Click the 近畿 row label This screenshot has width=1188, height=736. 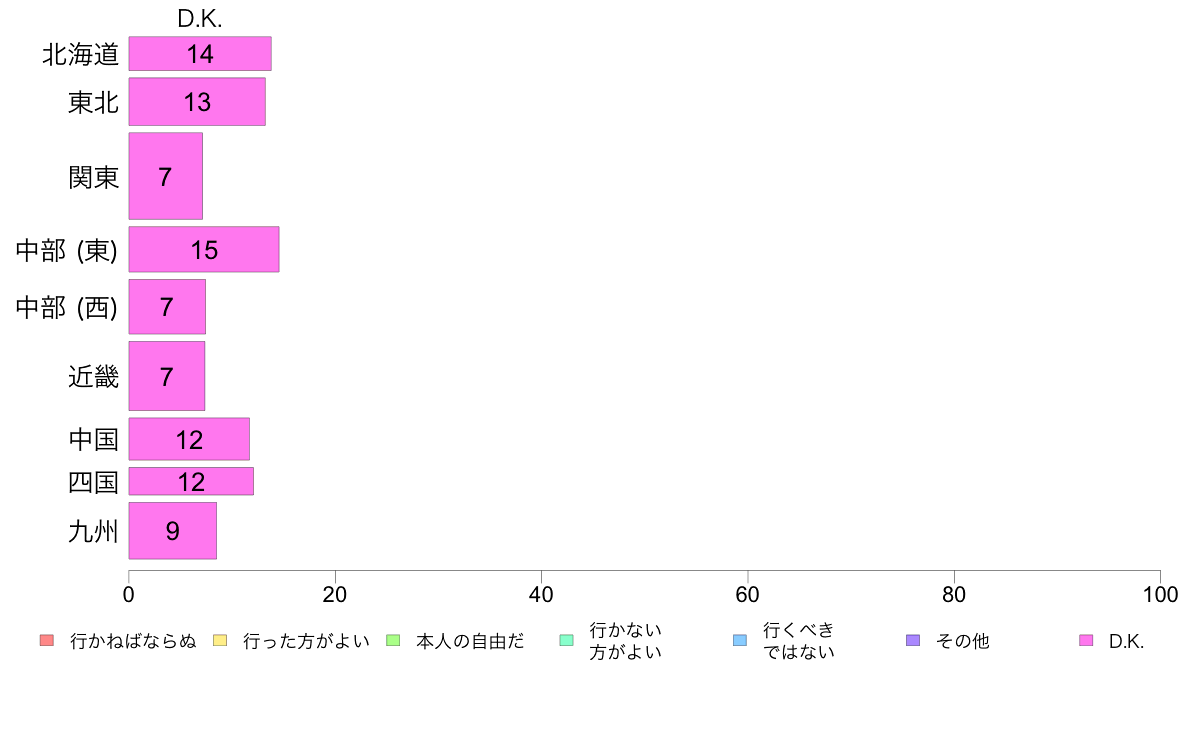pos(93,377)
